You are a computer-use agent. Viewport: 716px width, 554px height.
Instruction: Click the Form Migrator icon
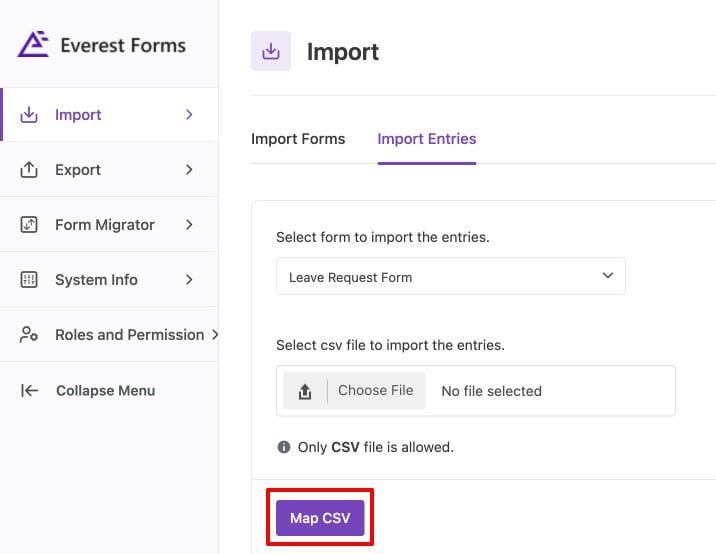click(29, 225)
